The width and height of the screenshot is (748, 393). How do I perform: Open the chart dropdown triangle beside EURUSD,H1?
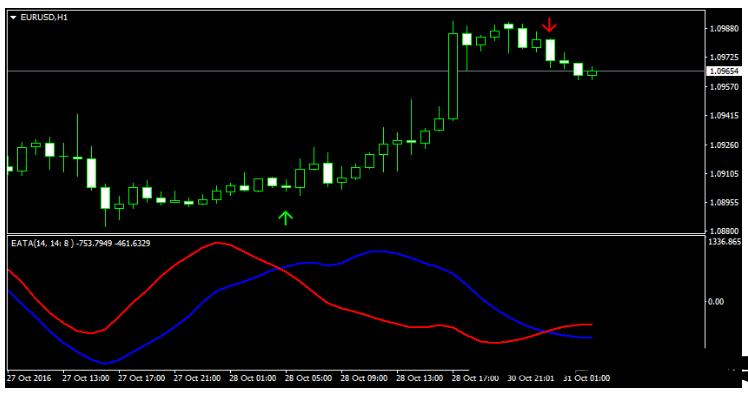tap(13, 18)
